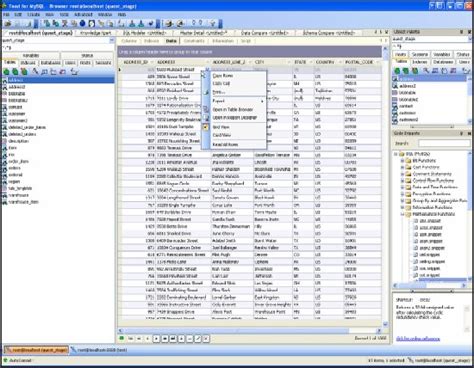Open the Window menu
The width and height of the screenshot is (474, 368).
coord(105,15)
